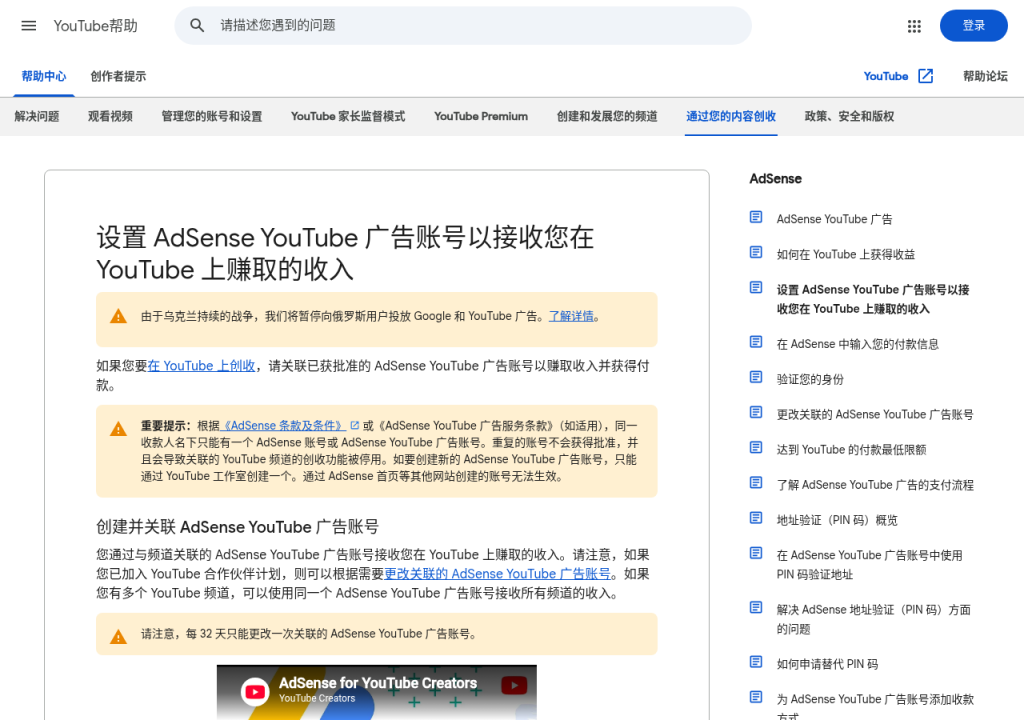
Task: Open YouTube 家长监督模式 category
Action: (x=348, y=116)
